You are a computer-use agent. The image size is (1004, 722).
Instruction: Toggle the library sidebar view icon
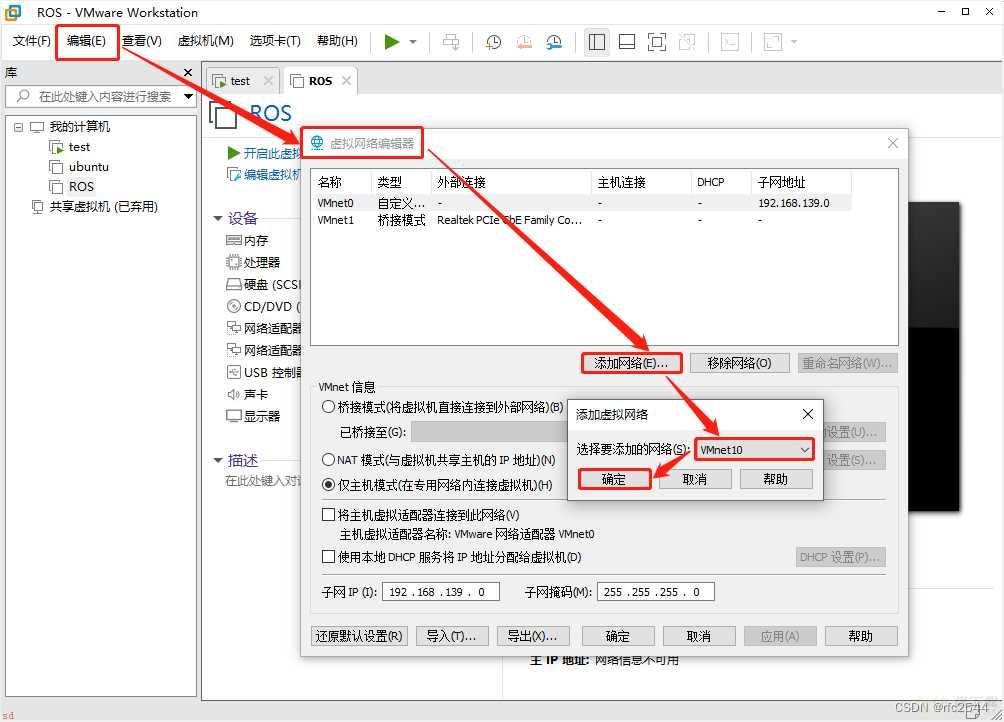click(x=597, y=42)
